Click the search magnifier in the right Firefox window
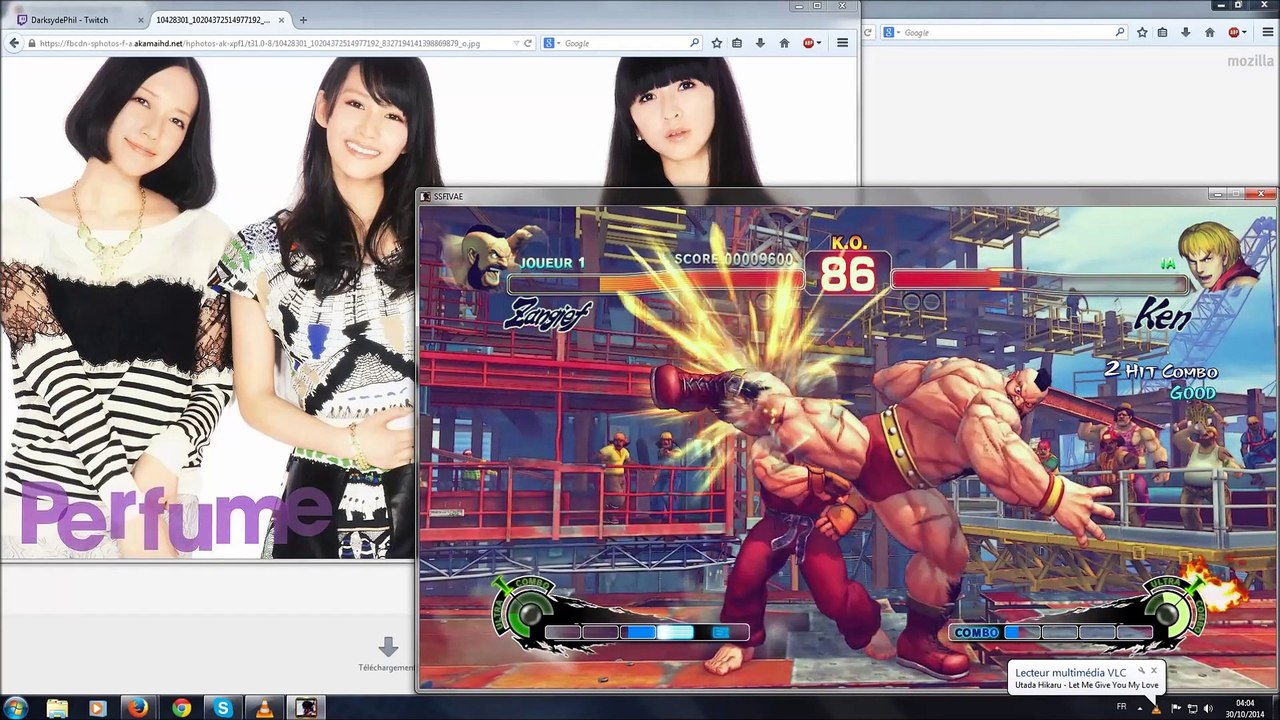This screenshot has width=1280, height=720. point(1120,32)
